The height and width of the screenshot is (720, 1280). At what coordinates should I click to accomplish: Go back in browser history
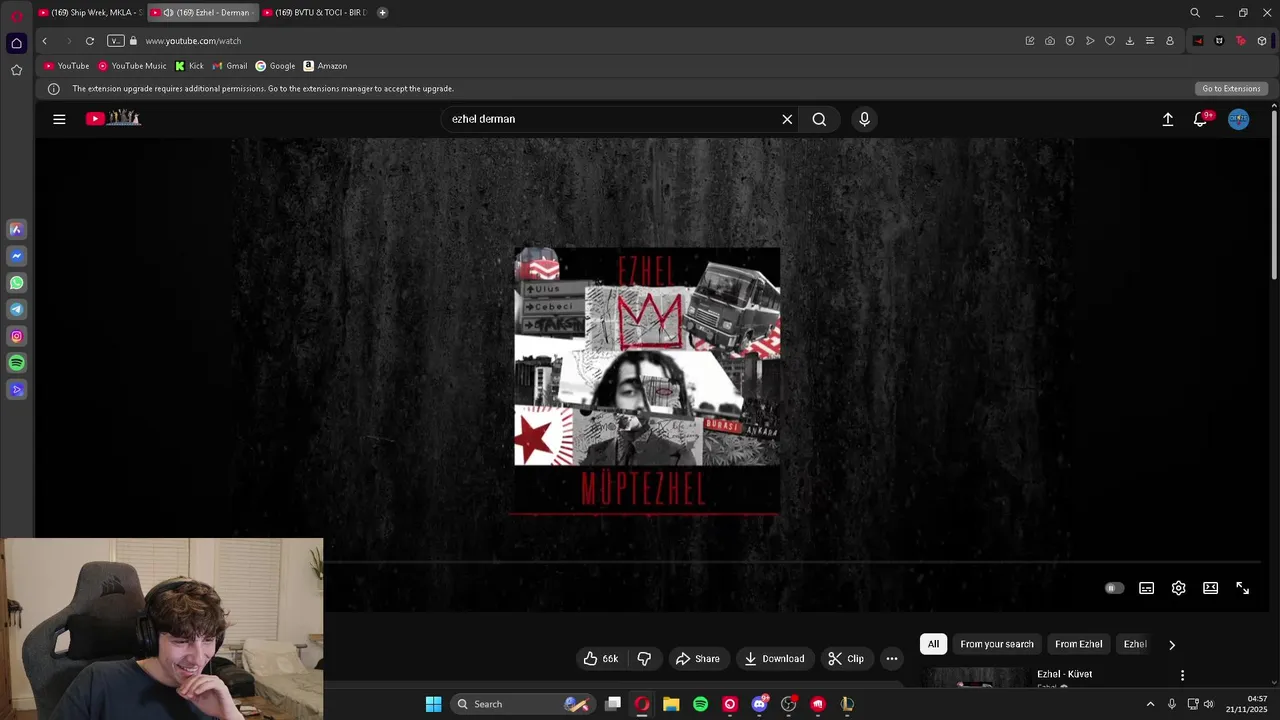point(44,41)
